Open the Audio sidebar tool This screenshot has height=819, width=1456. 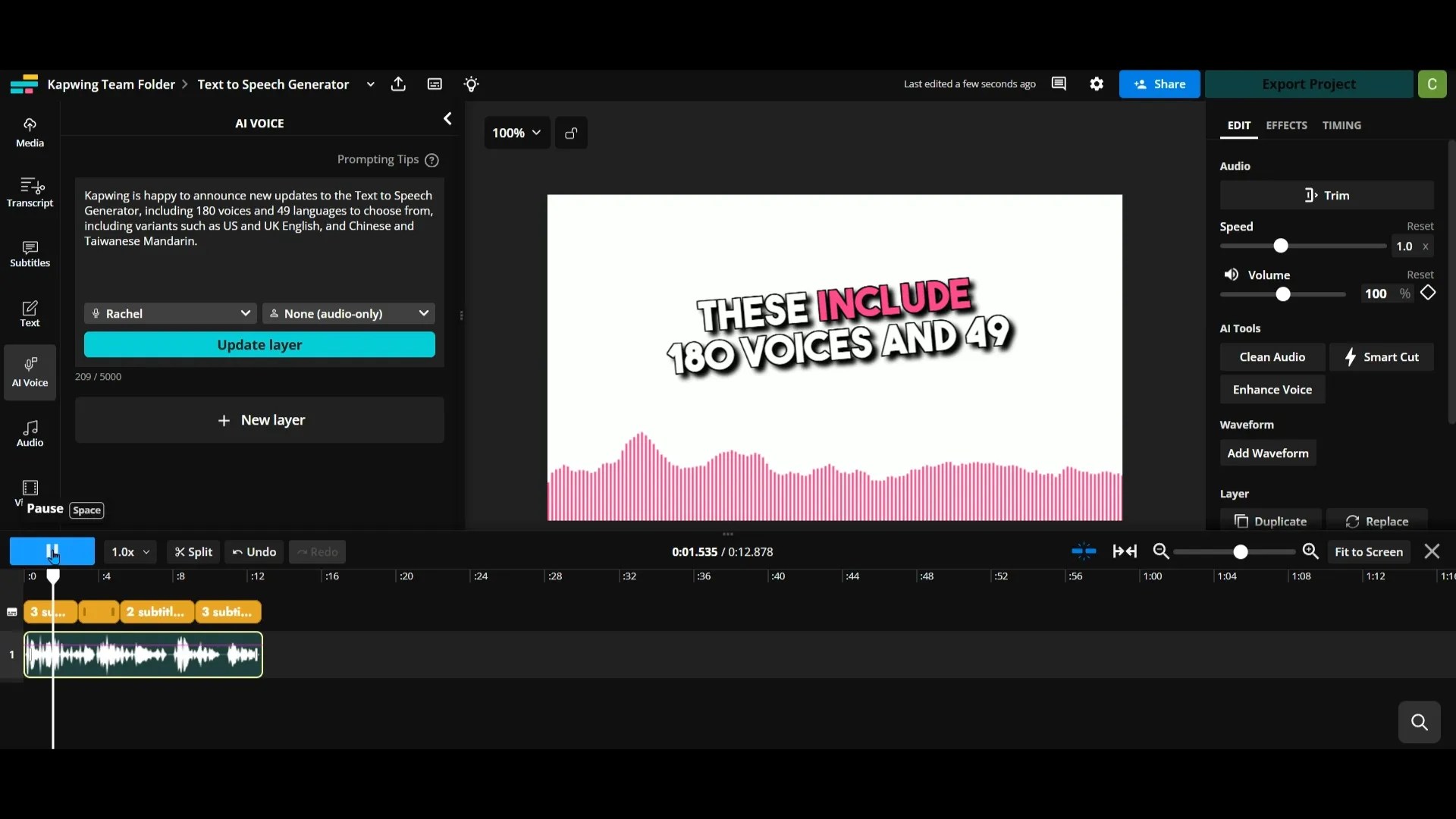point(30,433)
